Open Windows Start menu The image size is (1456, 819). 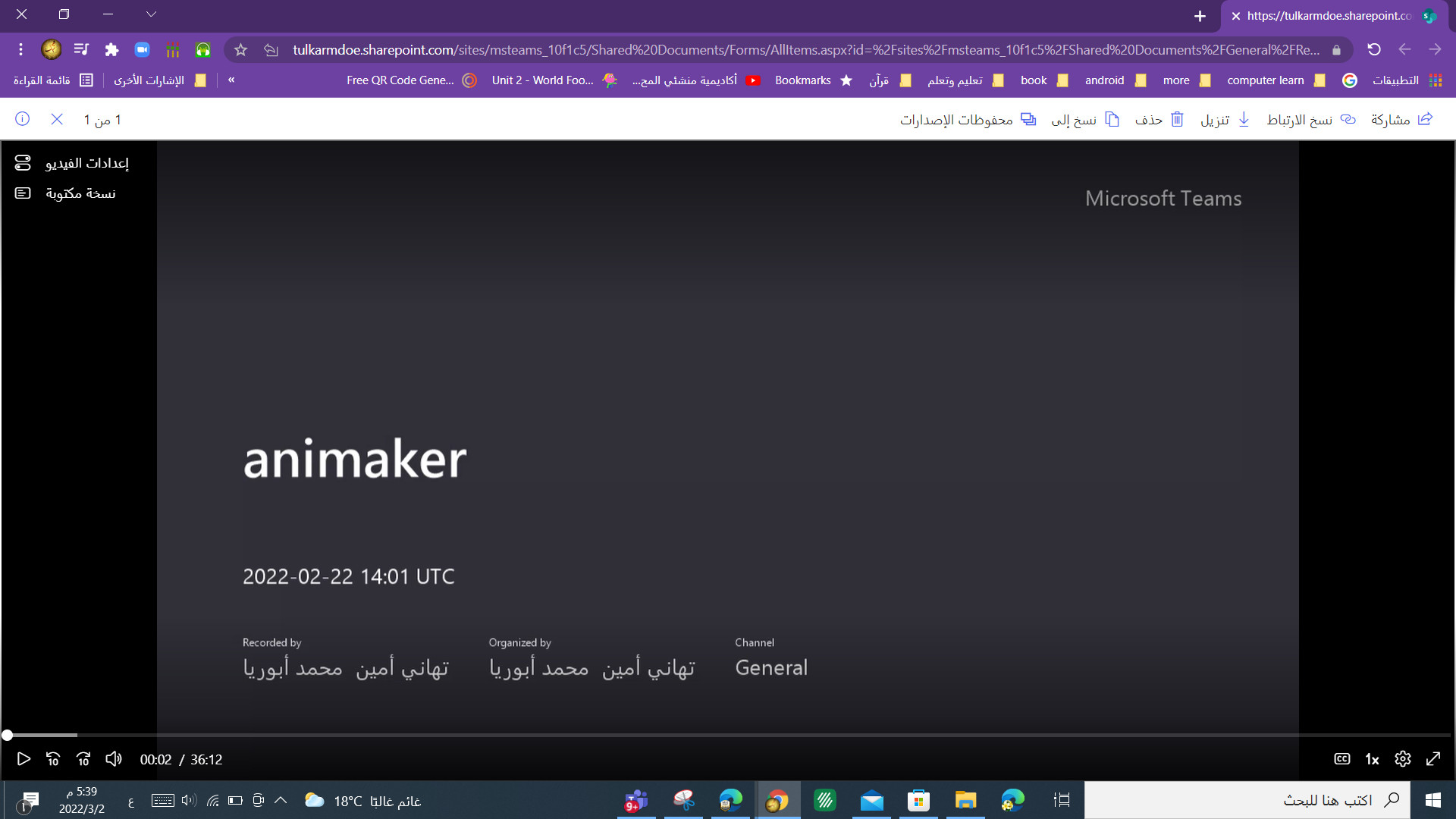point(1433,800)
